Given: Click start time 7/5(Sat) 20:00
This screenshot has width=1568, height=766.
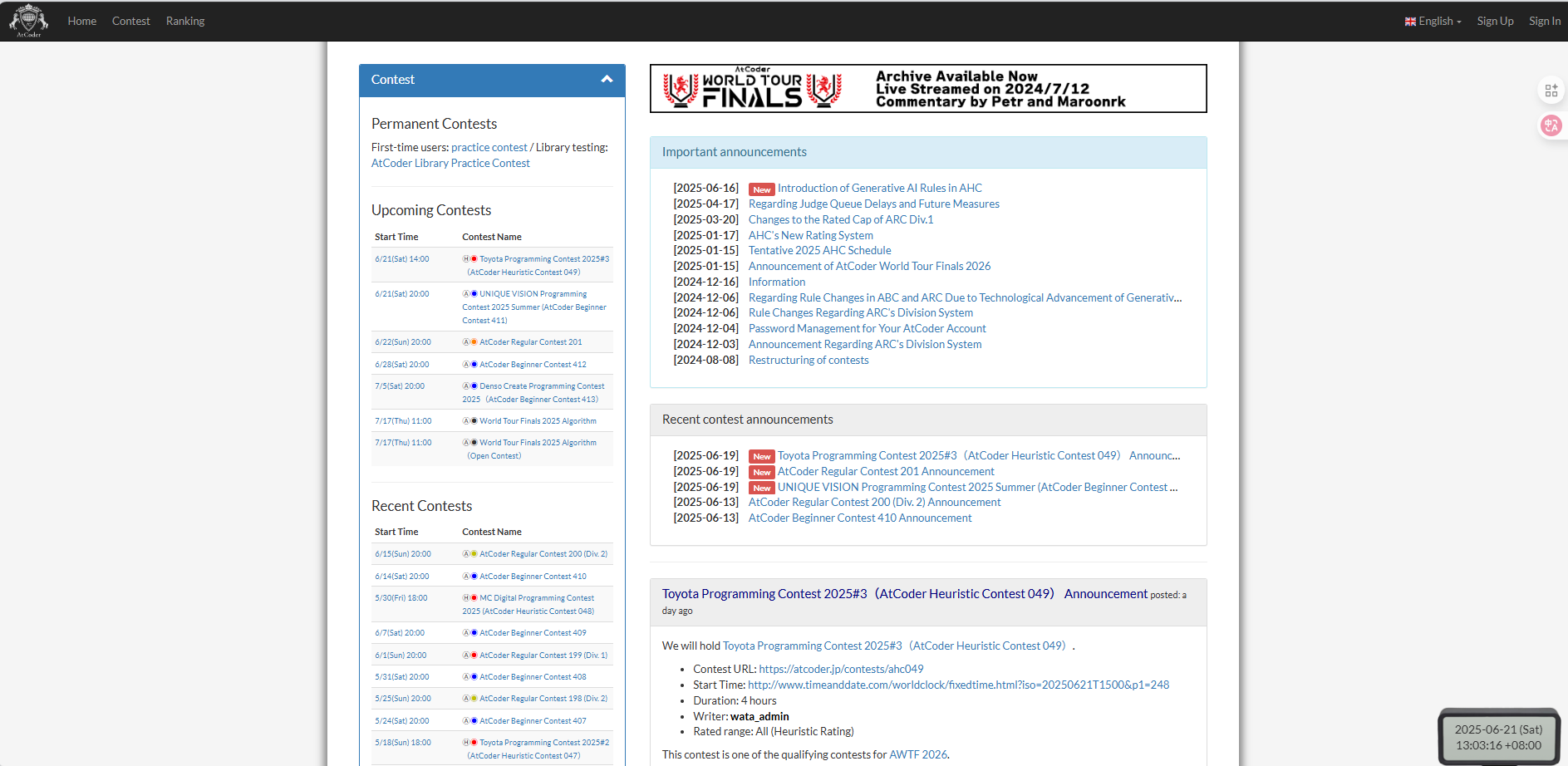Looking at the screenshot, I should coord(400,386).
